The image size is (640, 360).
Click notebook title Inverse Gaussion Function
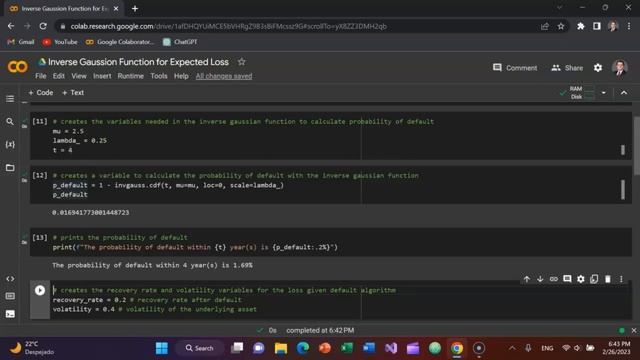tap(138, 62)
